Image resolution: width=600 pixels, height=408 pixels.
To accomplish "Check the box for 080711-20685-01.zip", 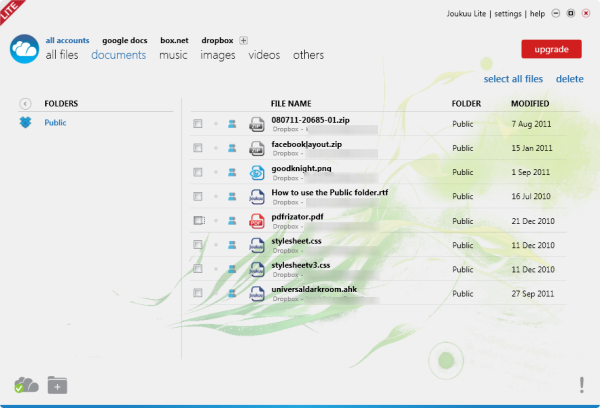I will pyautogui.click(x=197, y=124).
